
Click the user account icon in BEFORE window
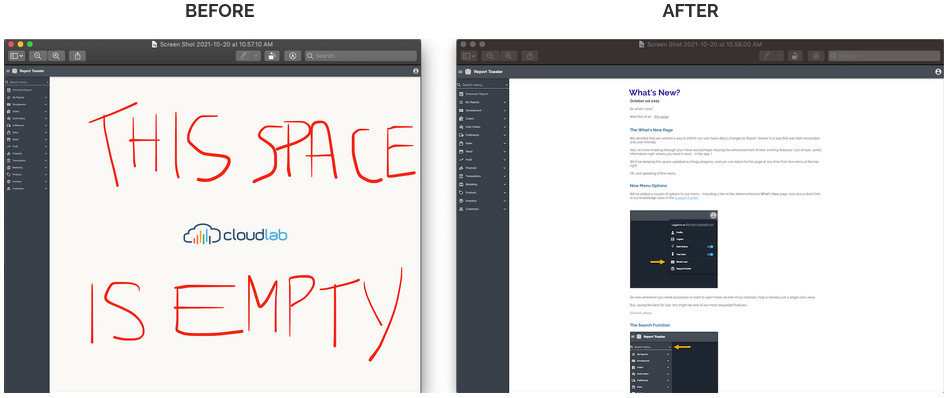415,71
